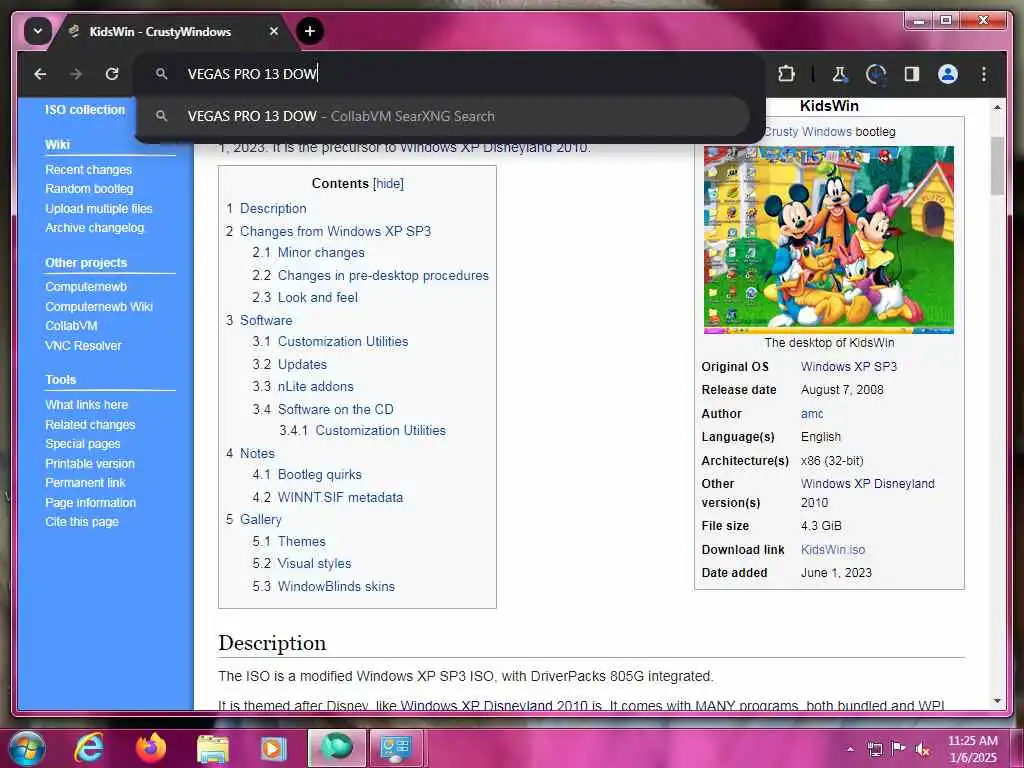Close the KidsWin - CrustyWindows tab

(274, 31)
